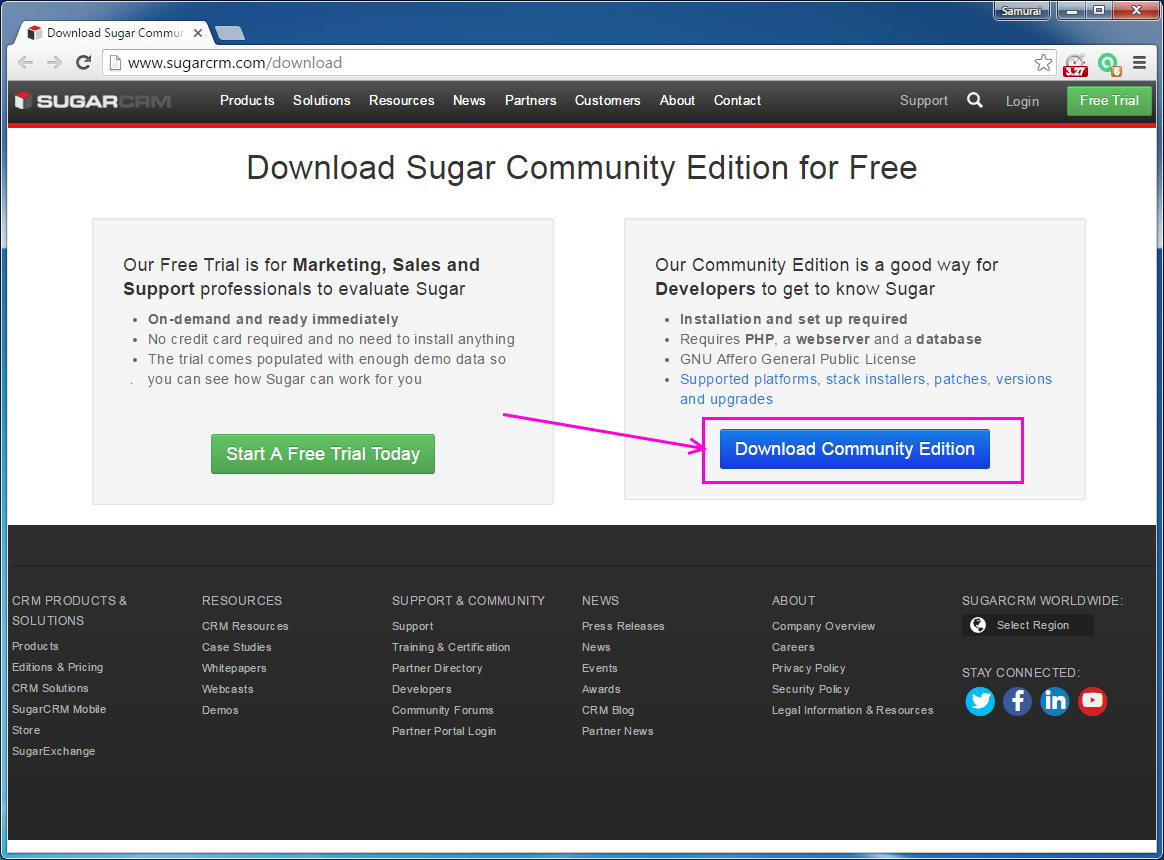Screen dimensions: 1164x860
Task: Click footer SugarCRM Mobile link
Action: (x=59, y=709)
